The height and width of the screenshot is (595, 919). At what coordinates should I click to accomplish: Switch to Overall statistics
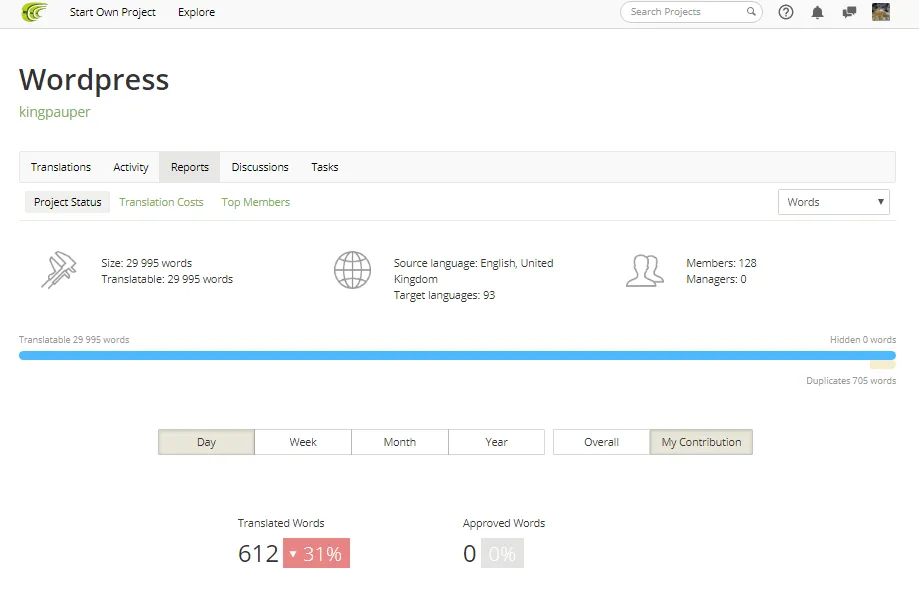601,442
